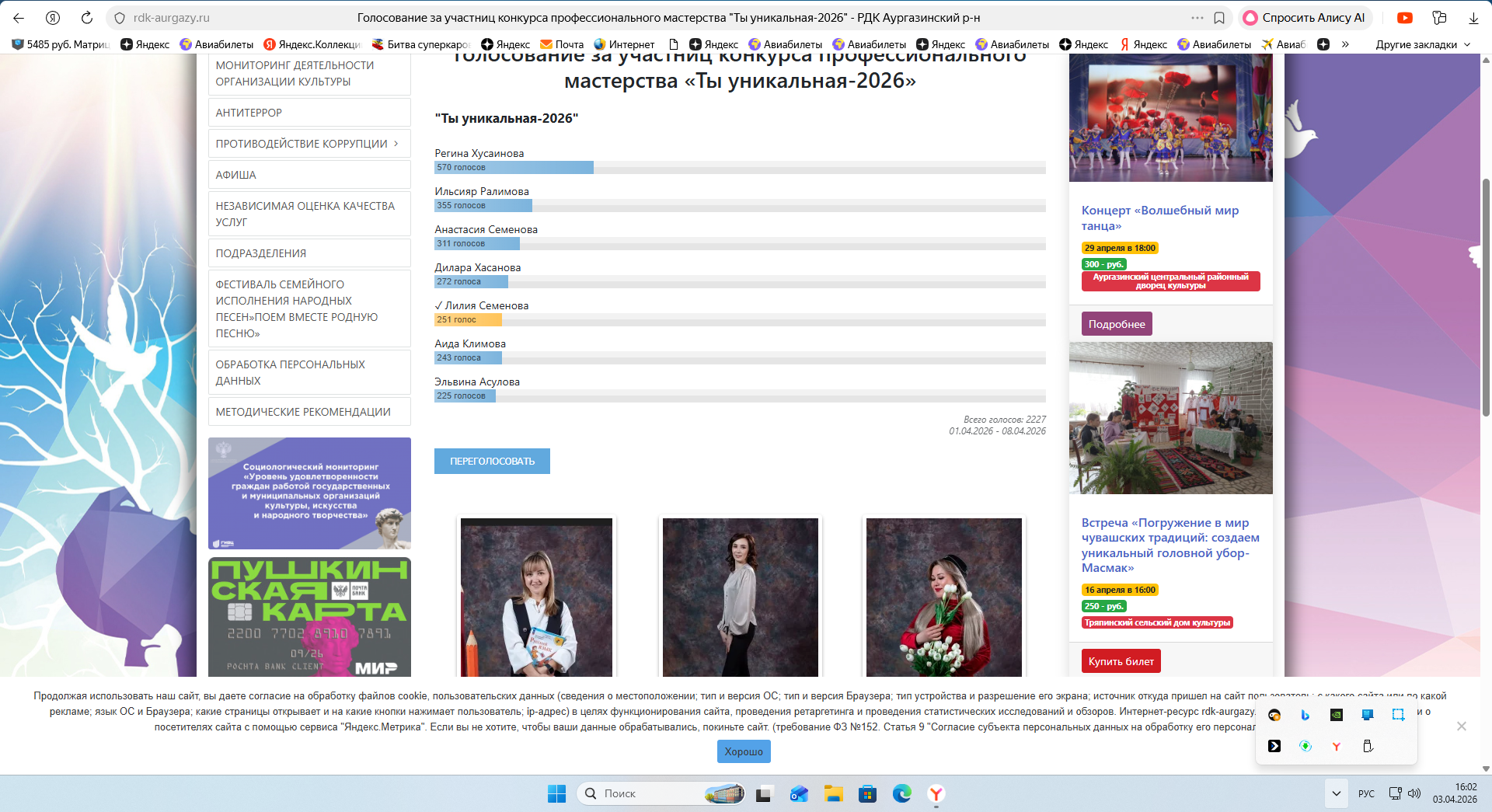
Task: Open НЕЗАВИСИМАЯ ОЦЕНКА КАЧЕСТВА УСЛУГ menu item
Action: click(309, 214)
